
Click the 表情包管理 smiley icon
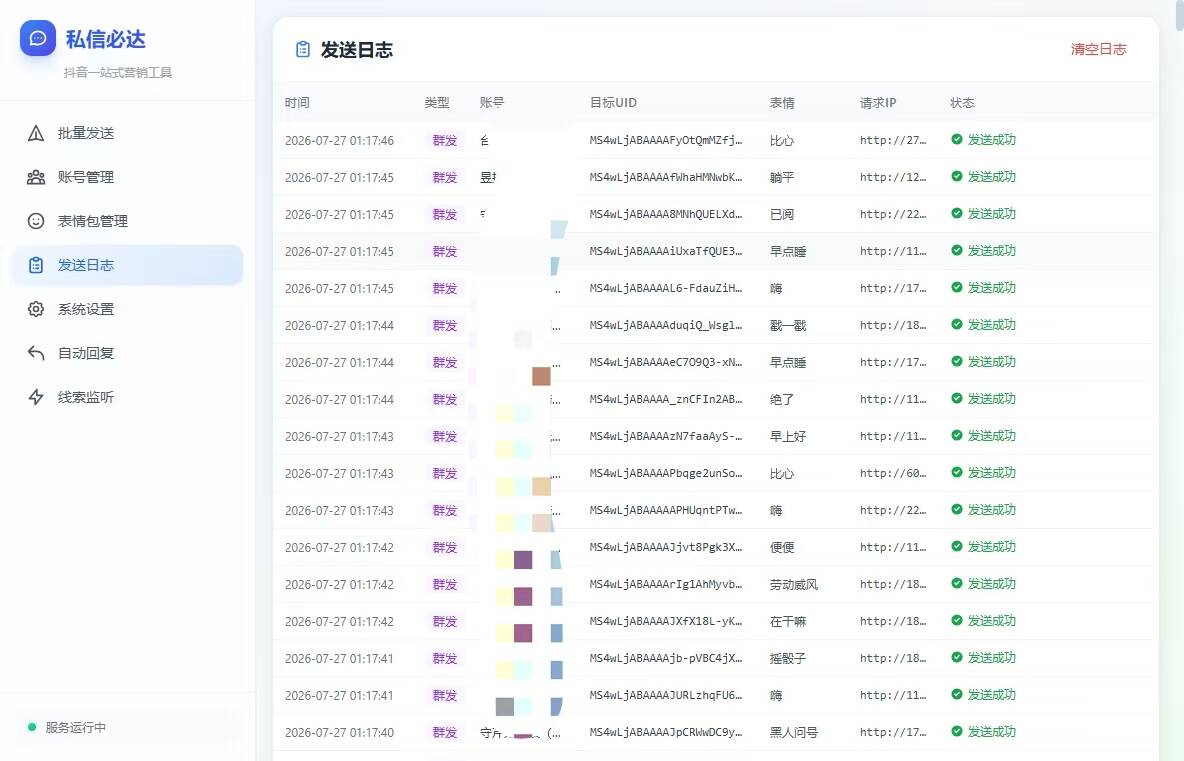35,221
